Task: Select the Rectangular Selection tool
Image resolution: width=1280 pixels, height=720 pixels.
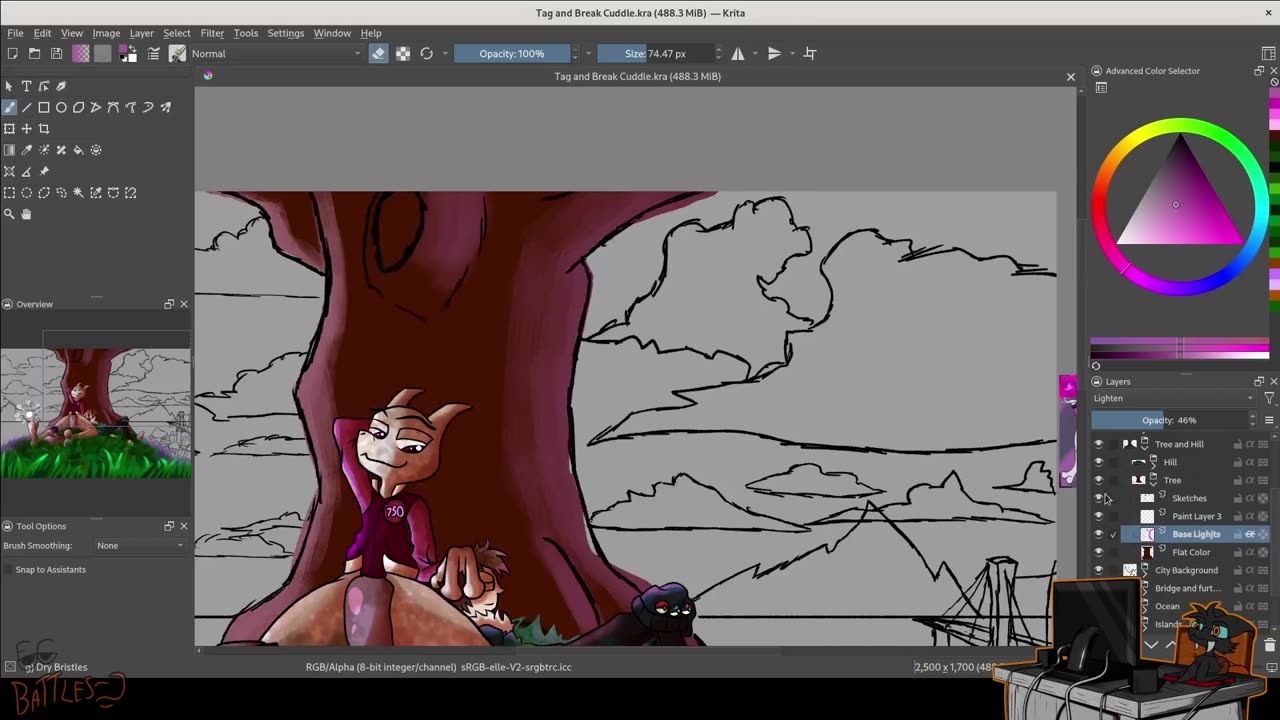Action: [x=9, y=193]
